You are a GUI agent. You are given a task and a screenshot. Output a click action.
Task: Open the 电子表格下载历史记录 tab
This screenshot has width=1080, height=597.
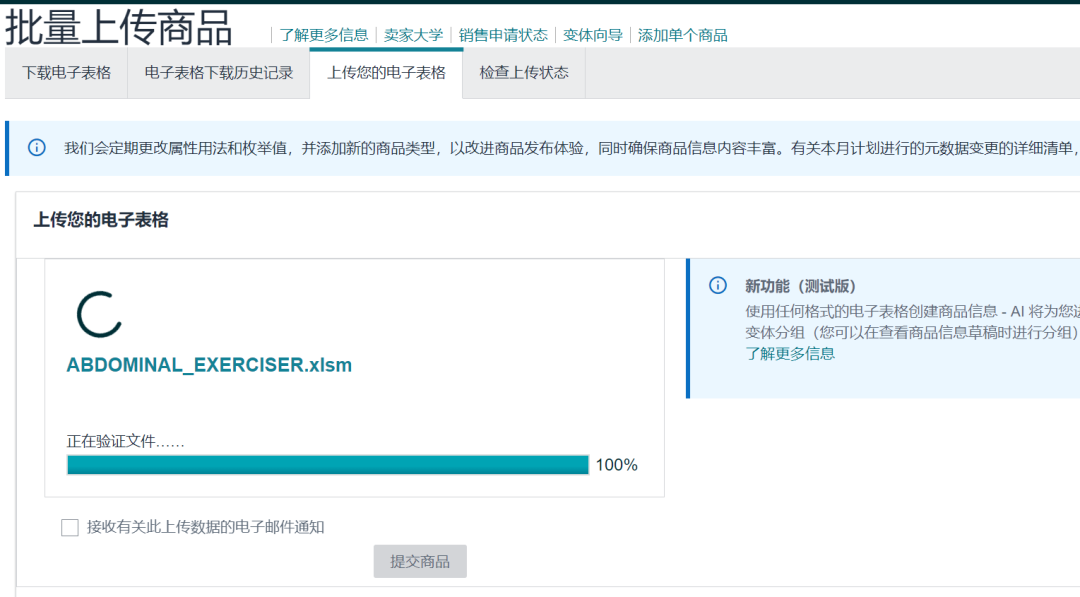(218, 73)
